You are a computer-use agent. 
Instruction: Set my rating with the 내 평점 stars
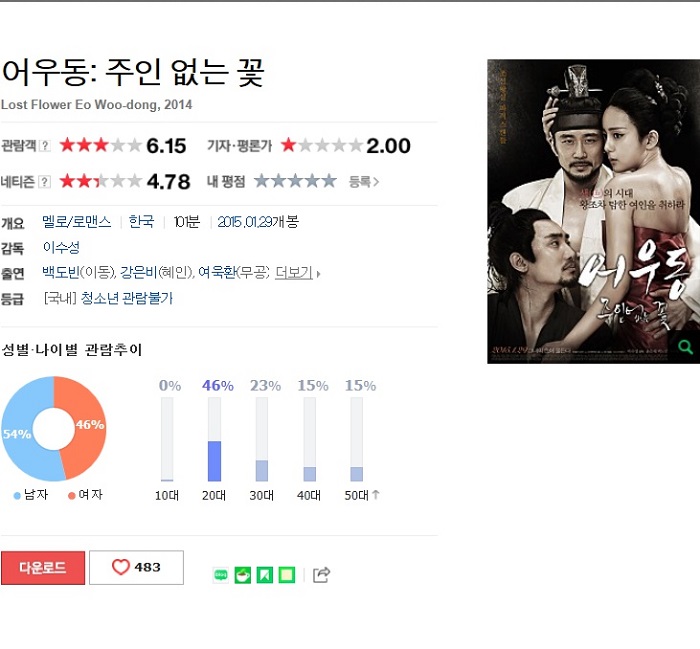tap(295, 181)
